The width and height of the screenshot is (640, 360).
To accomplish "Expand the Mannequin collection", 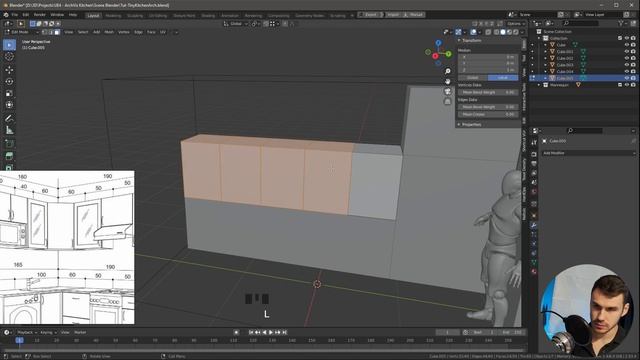I will tap(539, 85).
